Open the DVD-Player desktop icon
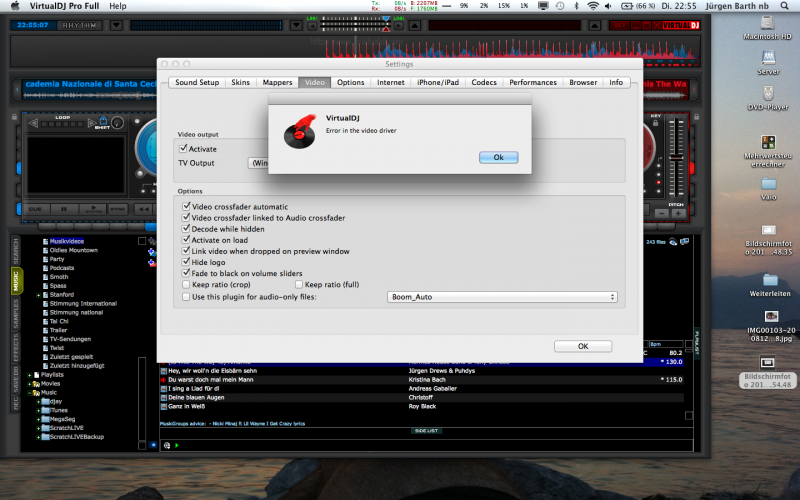The image size is (800, 500). pyautogui.click(x=768, y=98)
